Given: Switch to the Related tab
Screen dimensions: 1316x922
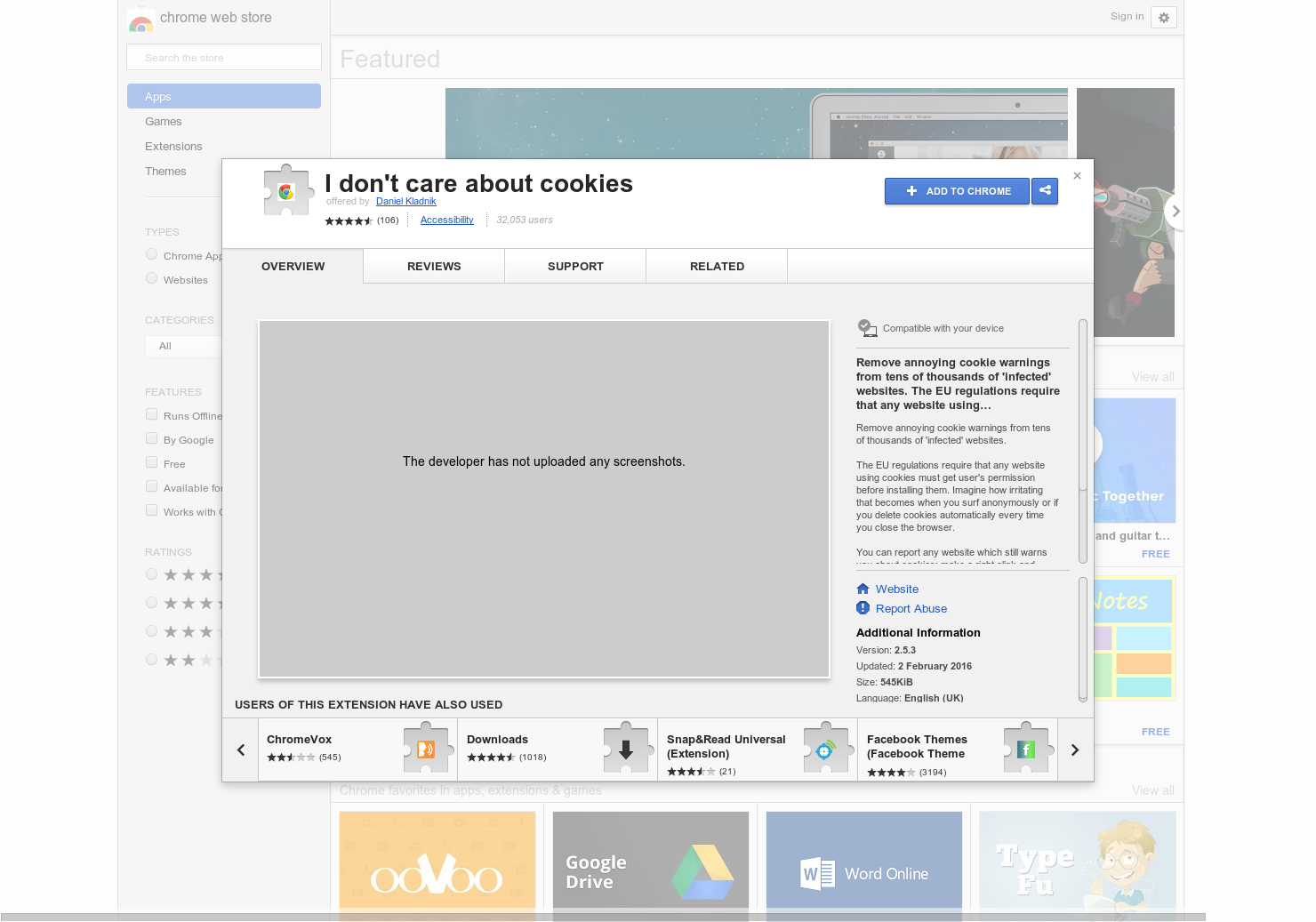Looking at the screenshot, I should [717, 266].
